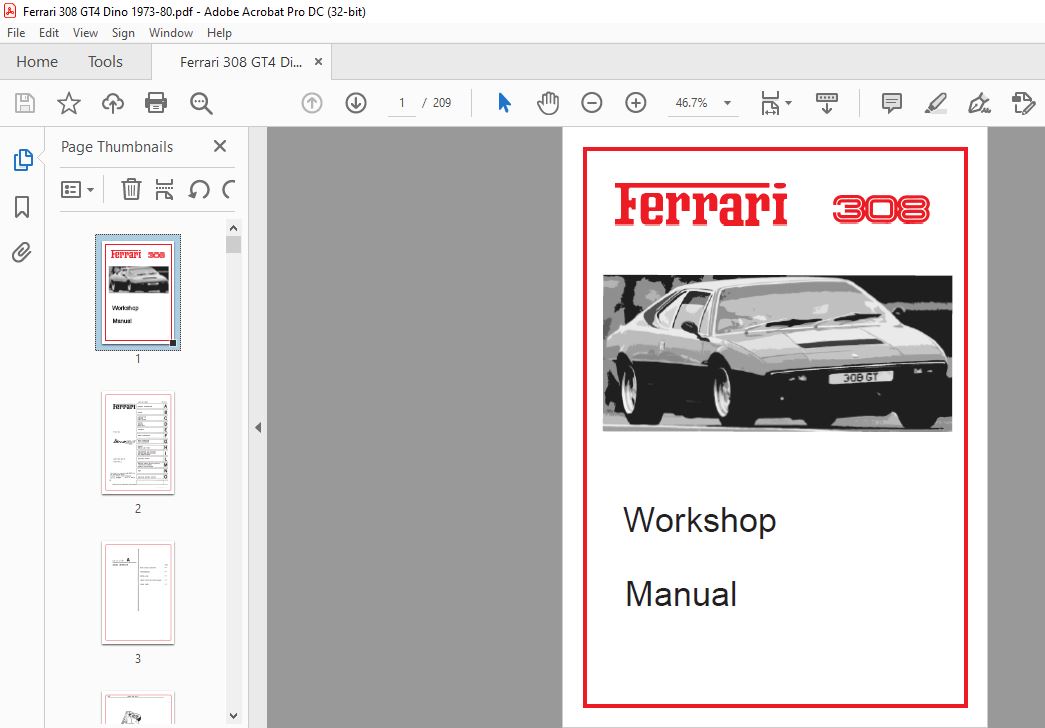The height and width of the screenshot is (728, 1045).
Task: Close the Ferrari 308 GT4 document tab
Action: click(319, 61)
